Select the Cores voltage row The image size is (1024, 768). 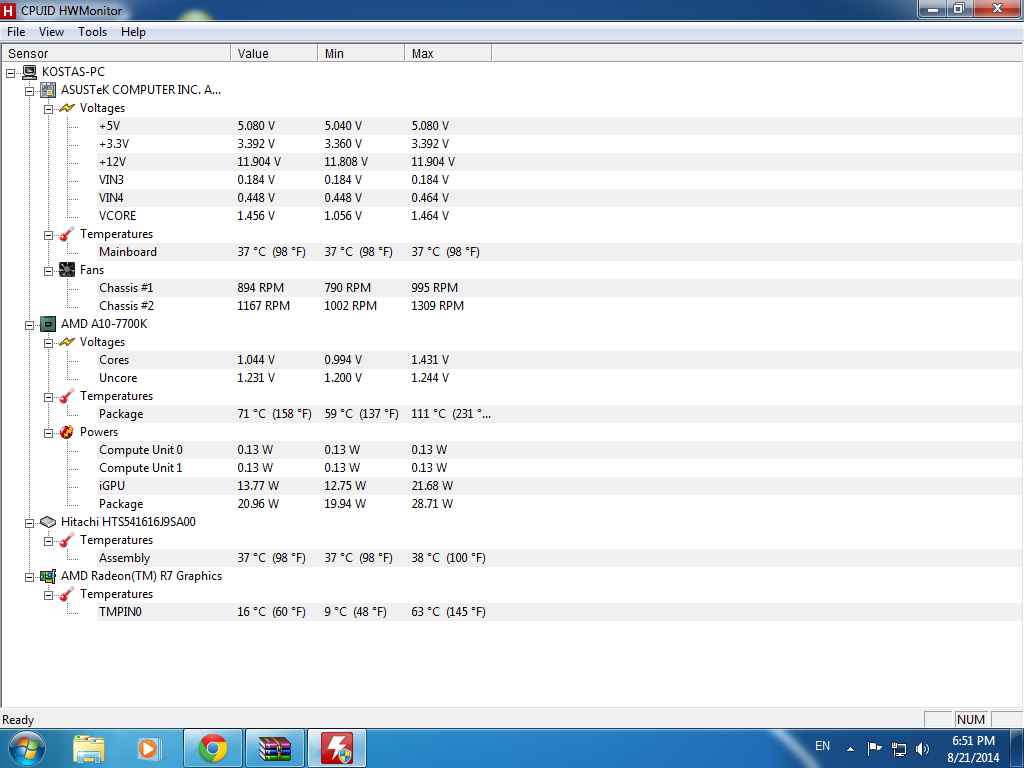560,360
